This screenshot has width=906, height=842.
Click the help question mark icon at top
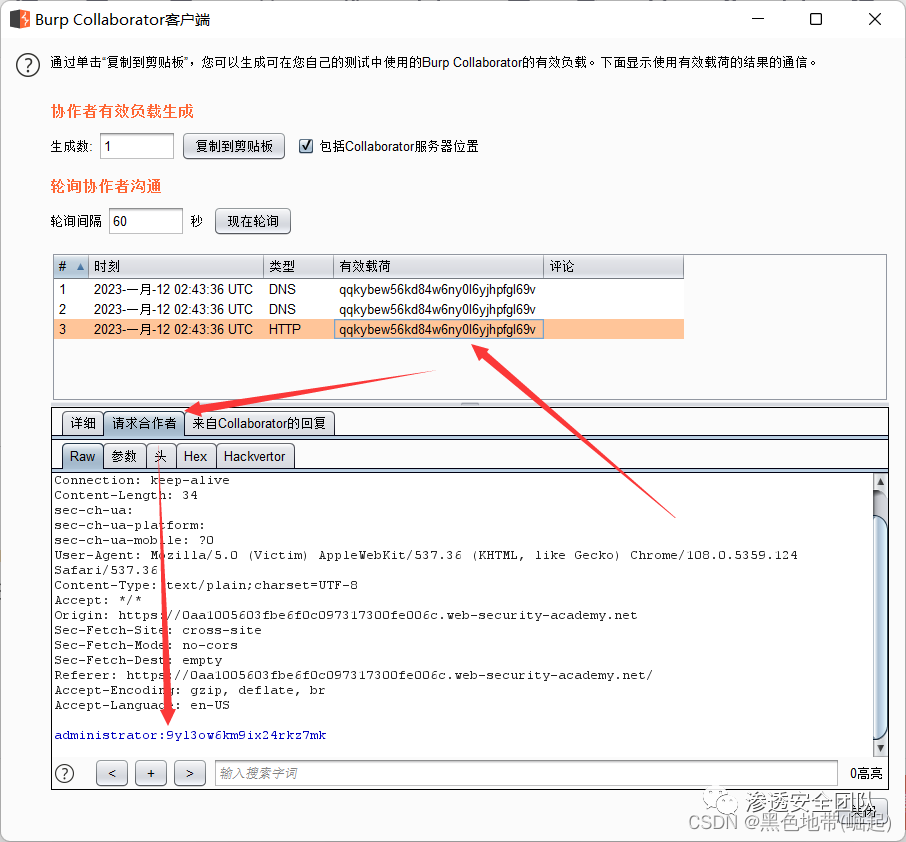coord(28,64)
